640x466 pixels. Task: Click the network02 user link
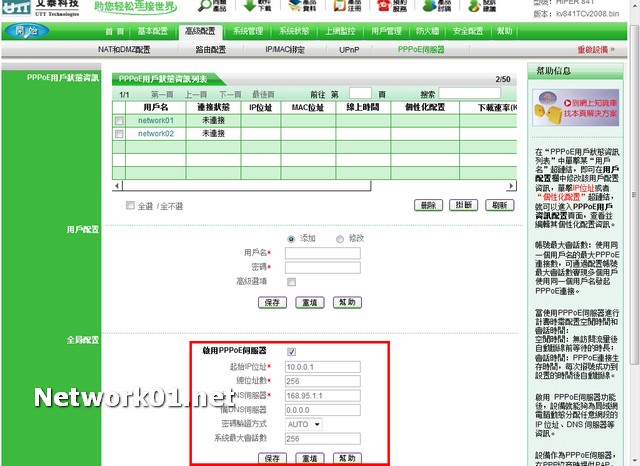(x=155, y=133)
